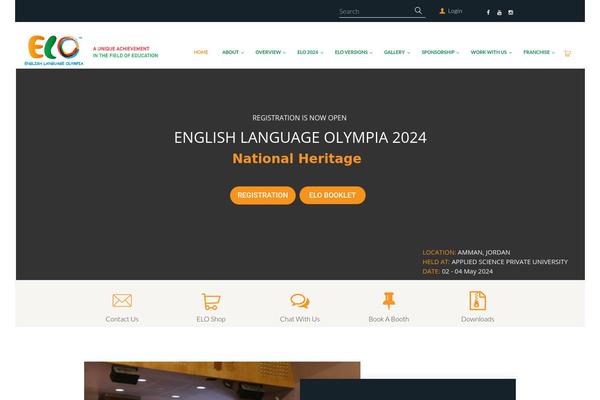Viewport: 600px width, 400px height.
Task: Expand the ELO VERSIONS dropdown menu
Action: pyautogui.click(x=354, y=52)
